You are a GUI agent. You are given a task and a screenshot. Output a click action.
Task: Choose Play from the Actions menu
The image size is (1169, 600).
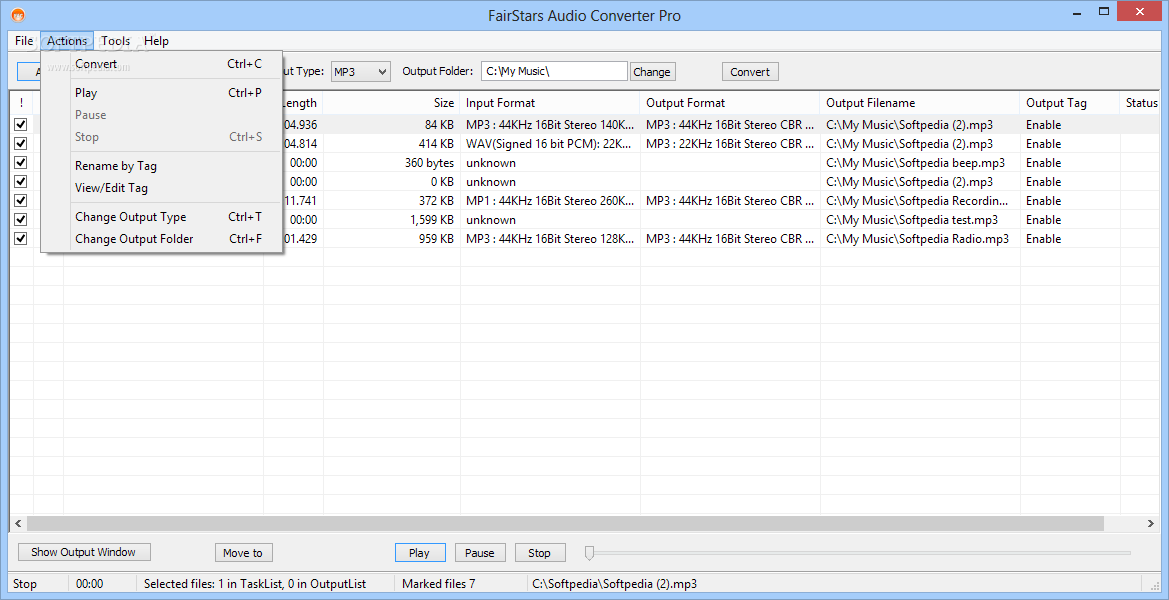point(162,93)
